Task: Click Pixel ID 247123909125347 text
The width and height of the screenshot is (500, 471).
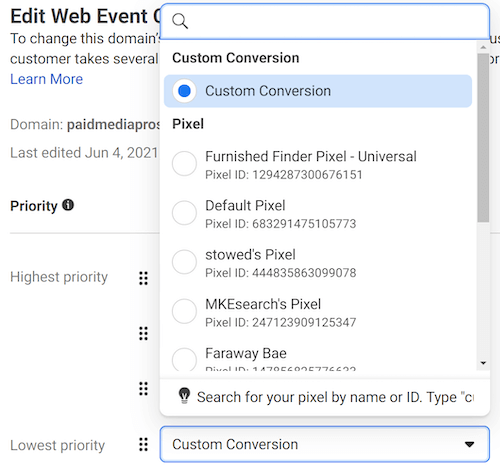Action: 281,322
